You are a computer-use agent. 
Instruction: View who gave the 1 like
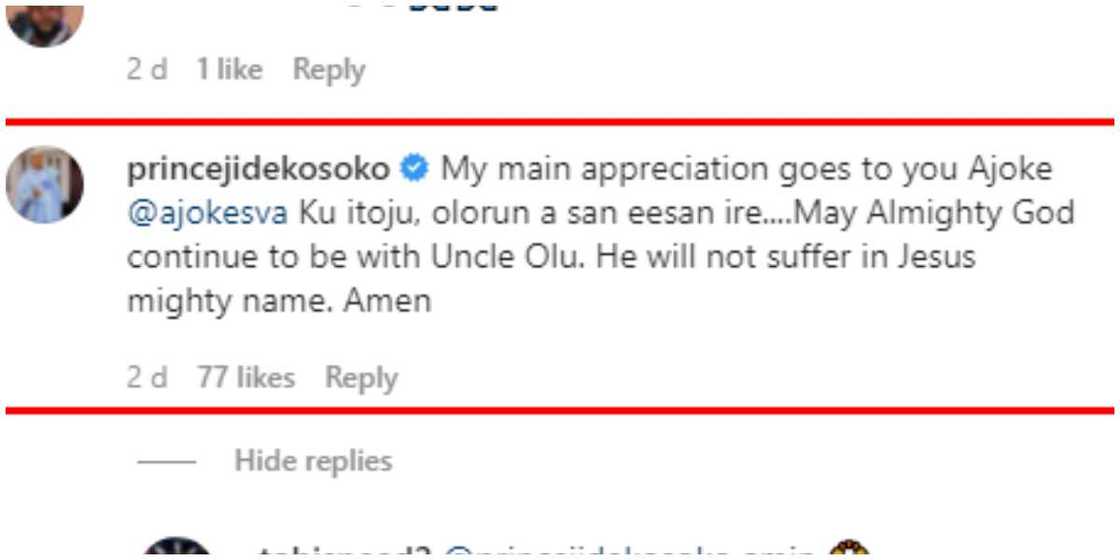click(229, 70)
